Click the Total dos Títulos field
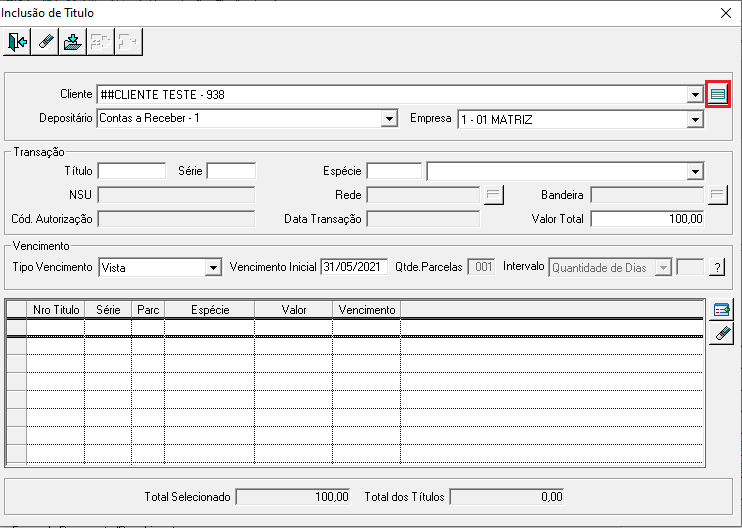 click(x=507, y=497)
